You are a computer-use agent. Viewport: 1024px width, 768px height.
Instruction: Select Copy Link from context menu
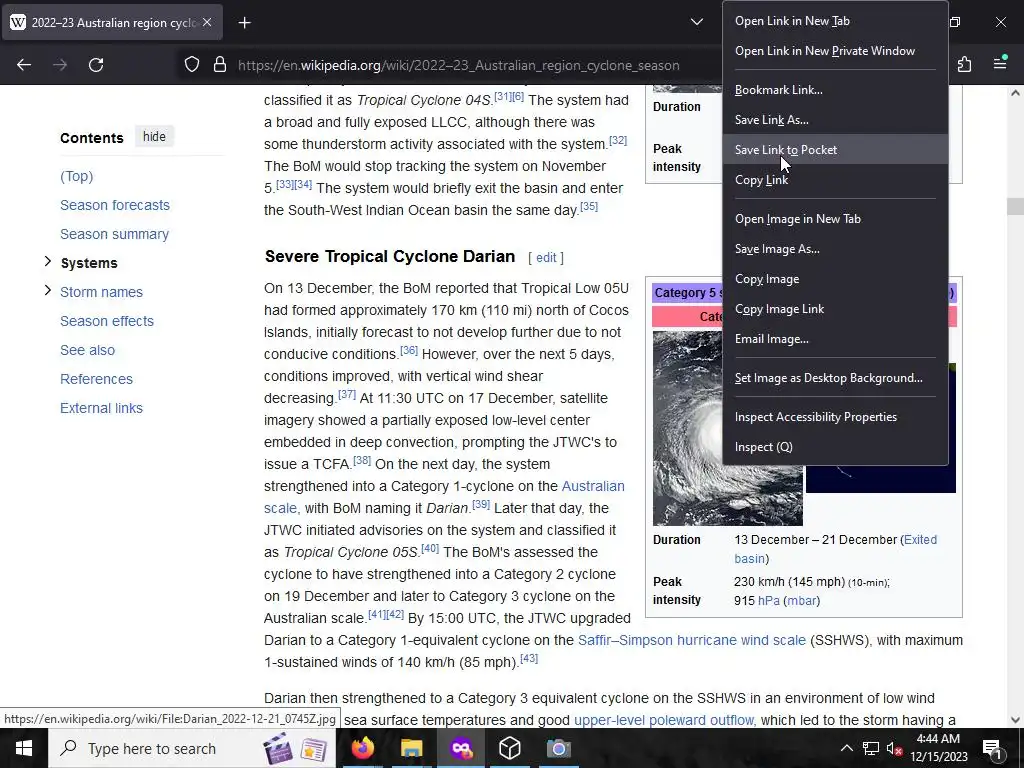(835, 180)
